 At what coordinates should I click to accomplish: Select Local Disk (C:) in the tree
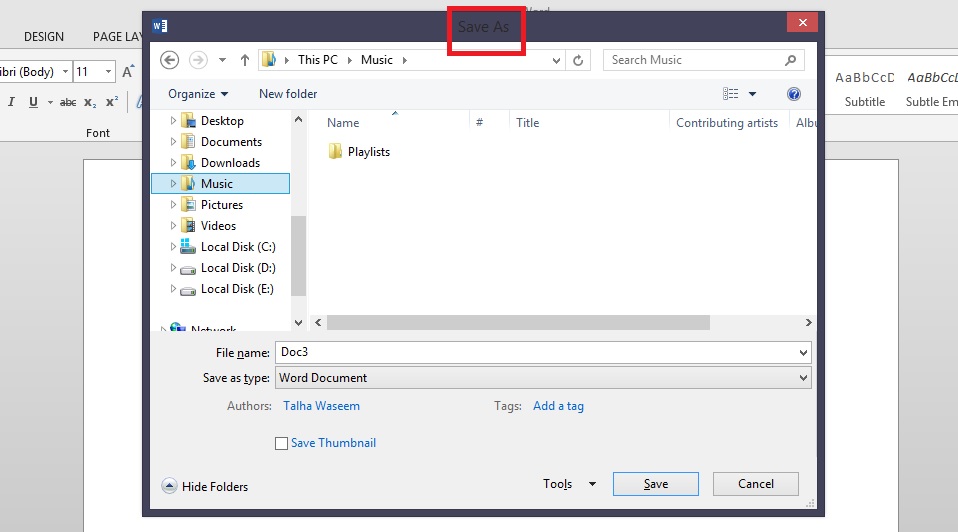tap(238, 247)
